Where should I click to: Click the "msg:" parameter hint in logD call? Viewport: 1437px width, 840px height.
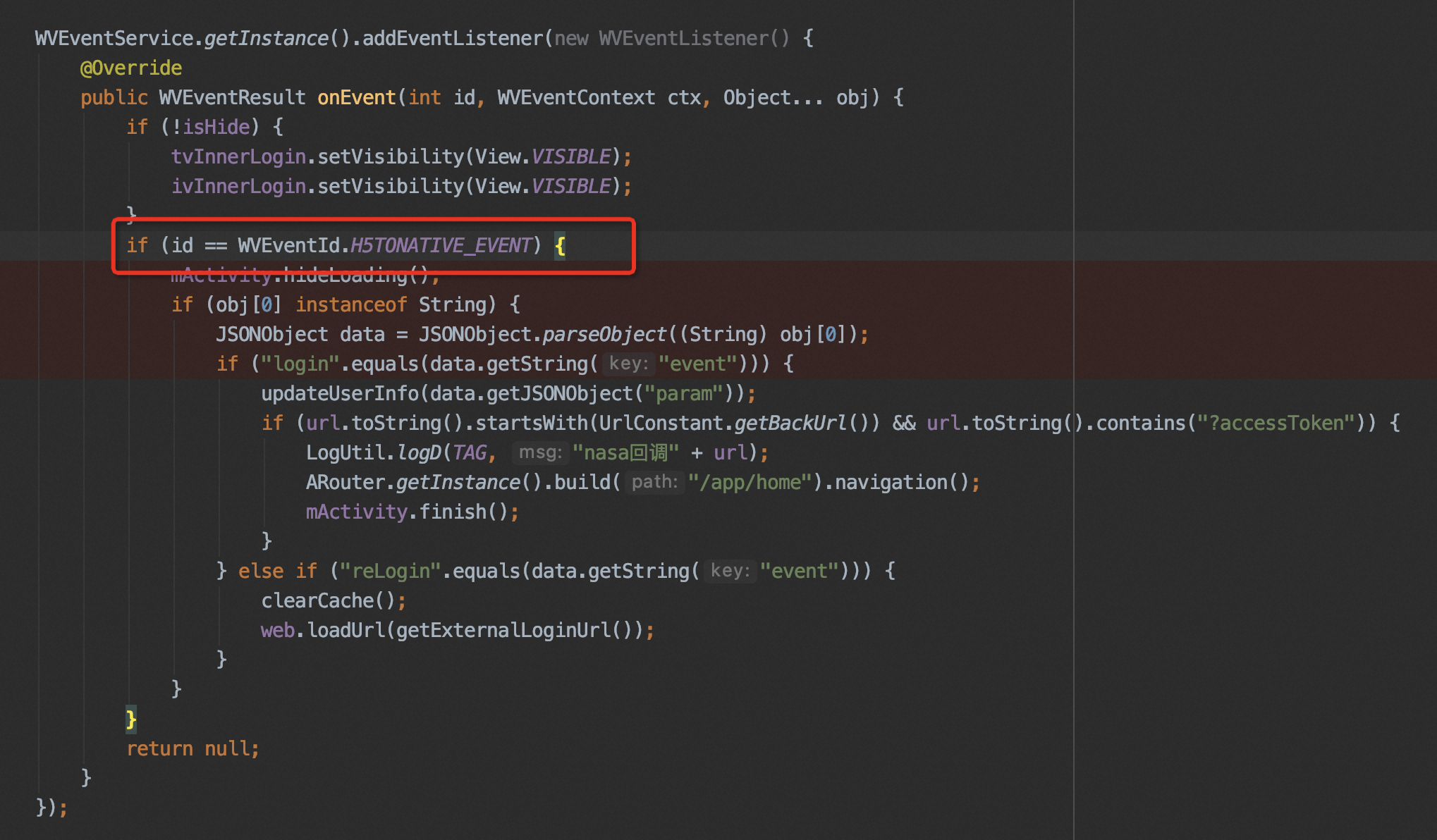click(x=540, y=452)
